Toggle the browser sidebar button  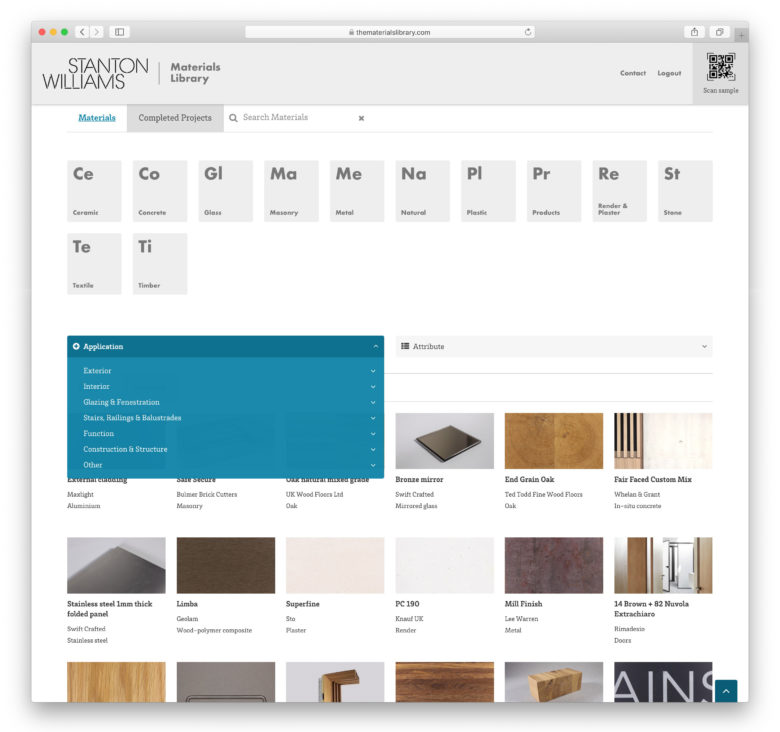[119, 32]
